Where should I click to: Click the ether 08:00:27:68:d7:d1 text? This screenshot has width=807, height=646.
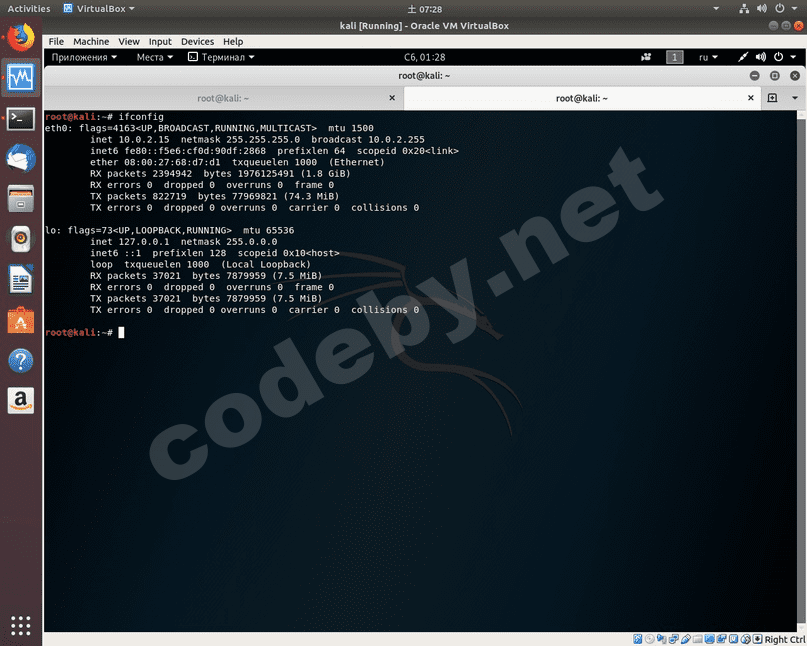pyautogui.click(x=155, y=162)
